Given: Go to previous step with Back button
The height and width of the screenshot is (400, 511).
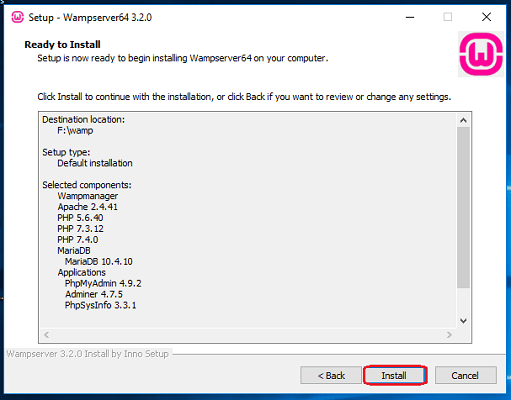Looking at the screenshot, I should [331, 376].
